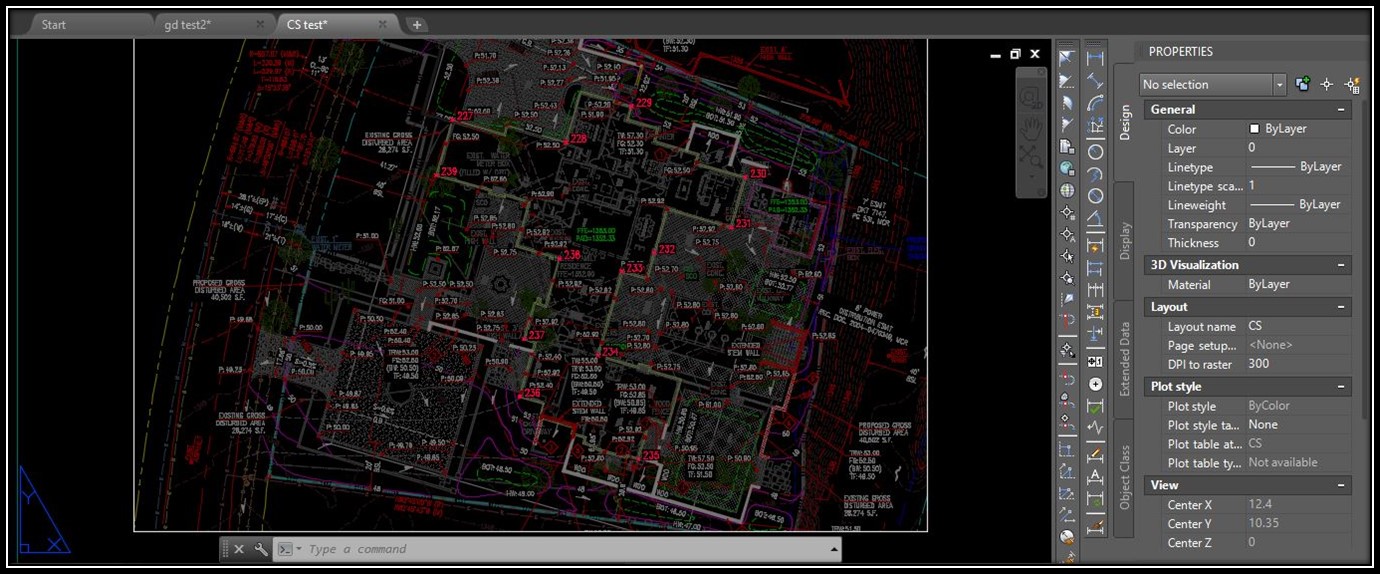1380x574 pixels.
Task: Collapse the View section
Action: [1341, 485]
